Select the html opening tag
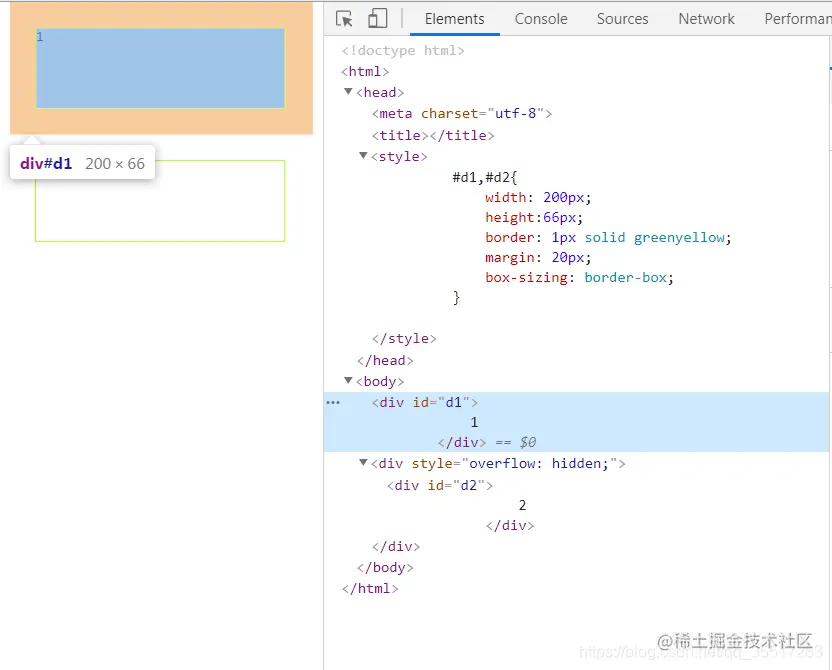This screenshot has width=832, height=670. point(365,72)
